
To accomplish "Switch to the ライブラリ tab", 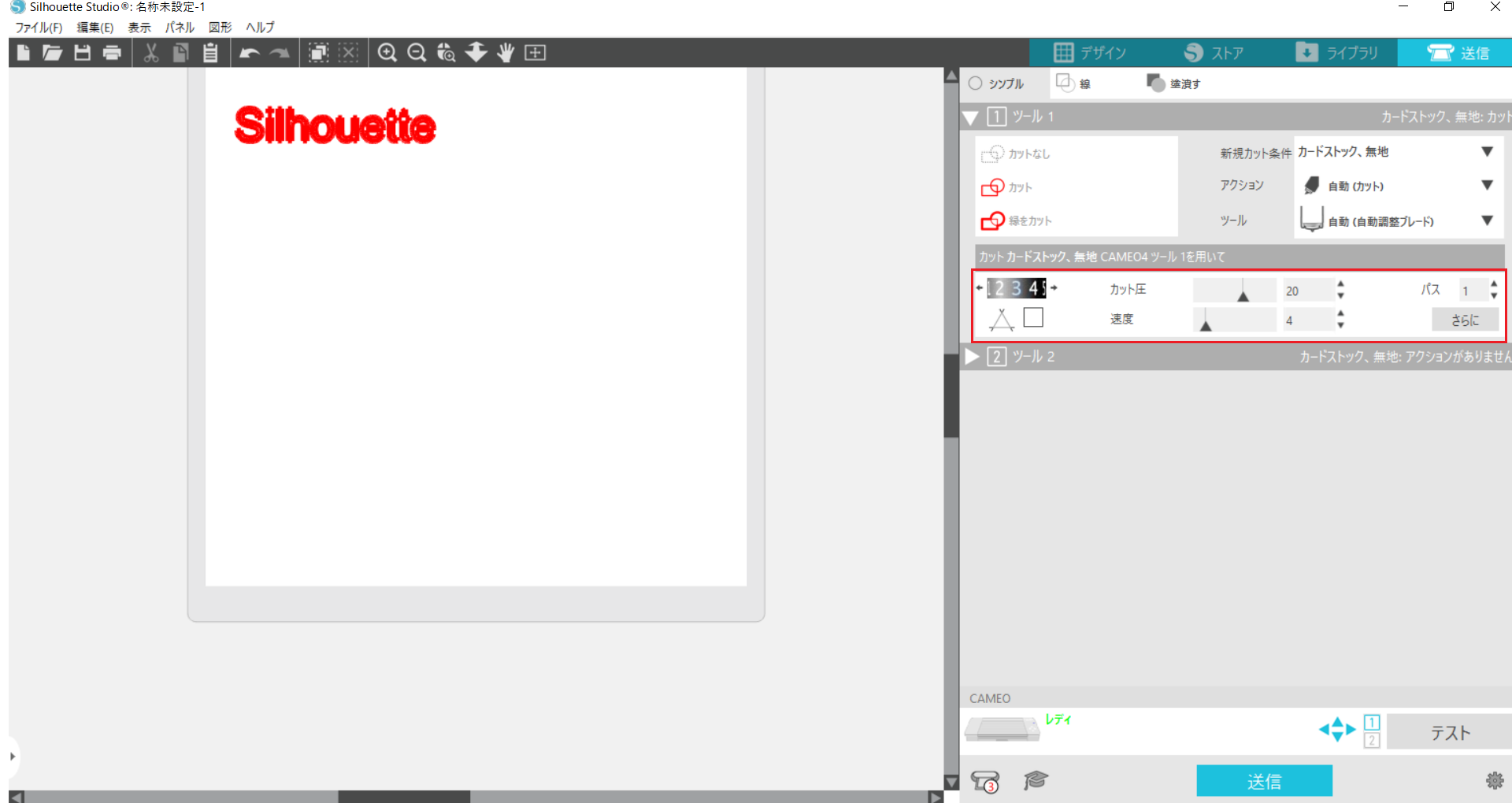I will [x=1337, y=53].
